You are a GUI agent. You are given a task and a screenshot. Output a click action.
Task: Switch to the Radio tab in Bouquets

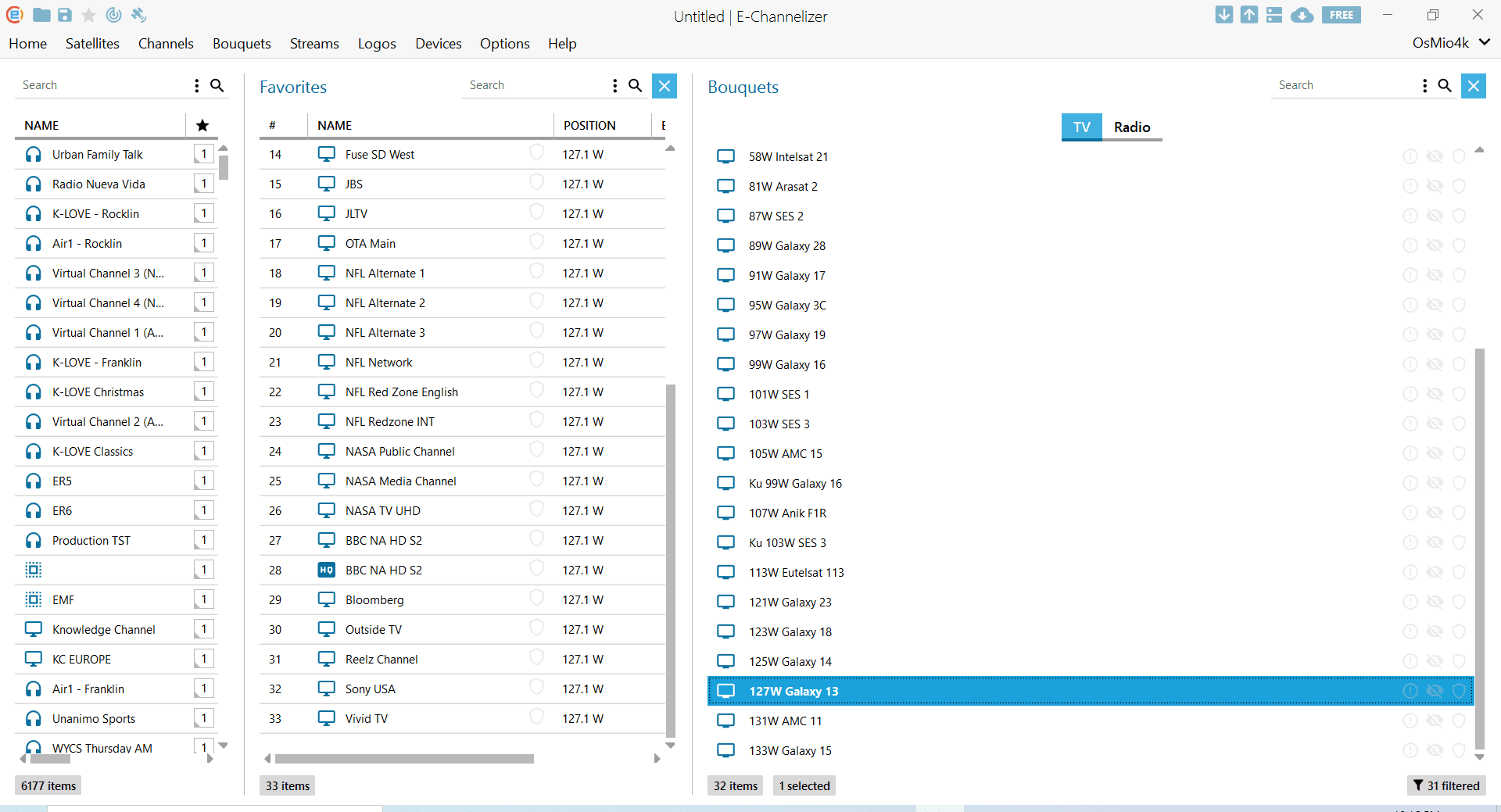click(x=1131, y=127)
